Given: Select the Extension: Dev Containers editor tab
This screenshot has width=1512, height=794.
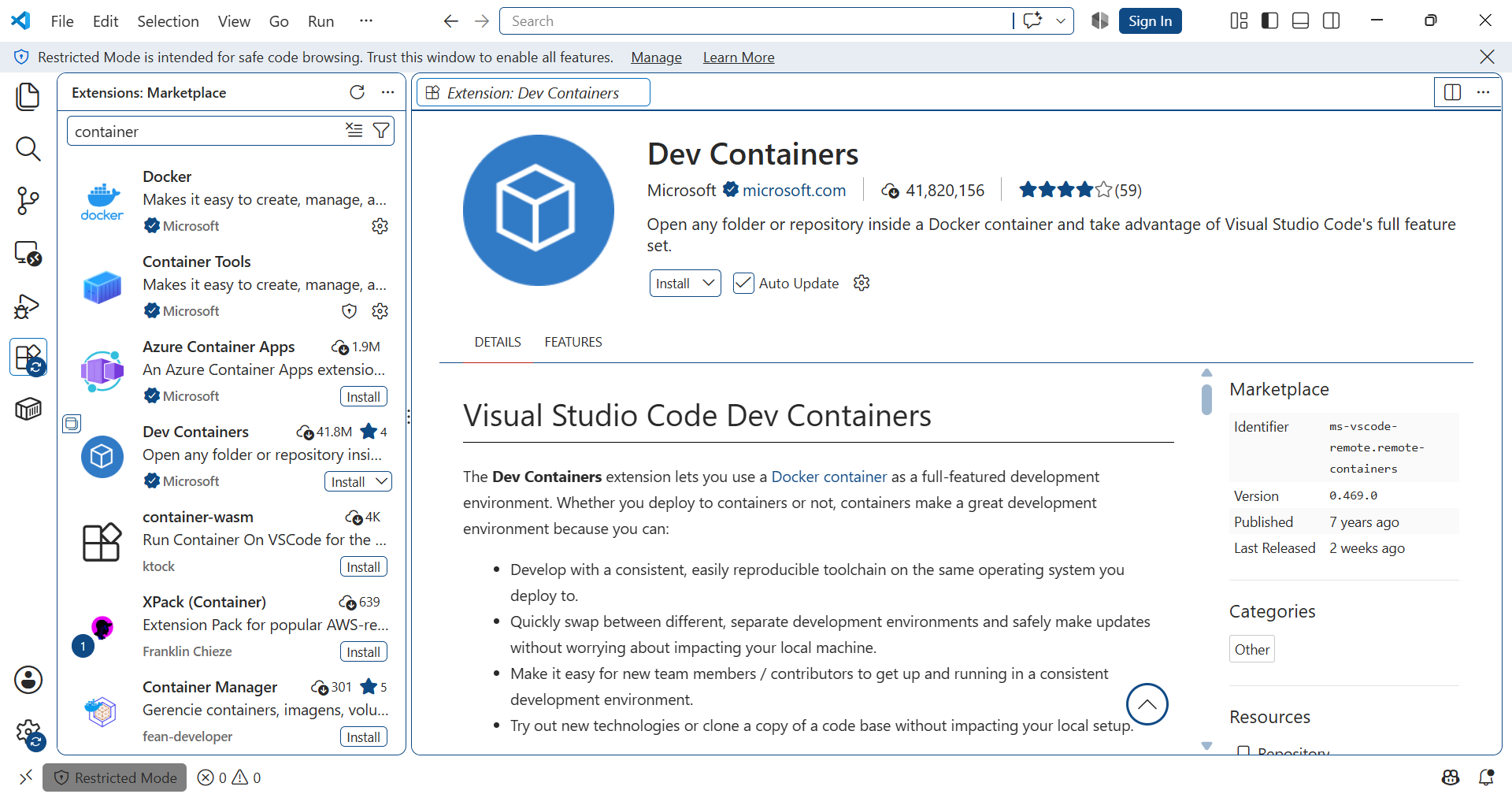Looking at the screenshot, I should point(533,92).
